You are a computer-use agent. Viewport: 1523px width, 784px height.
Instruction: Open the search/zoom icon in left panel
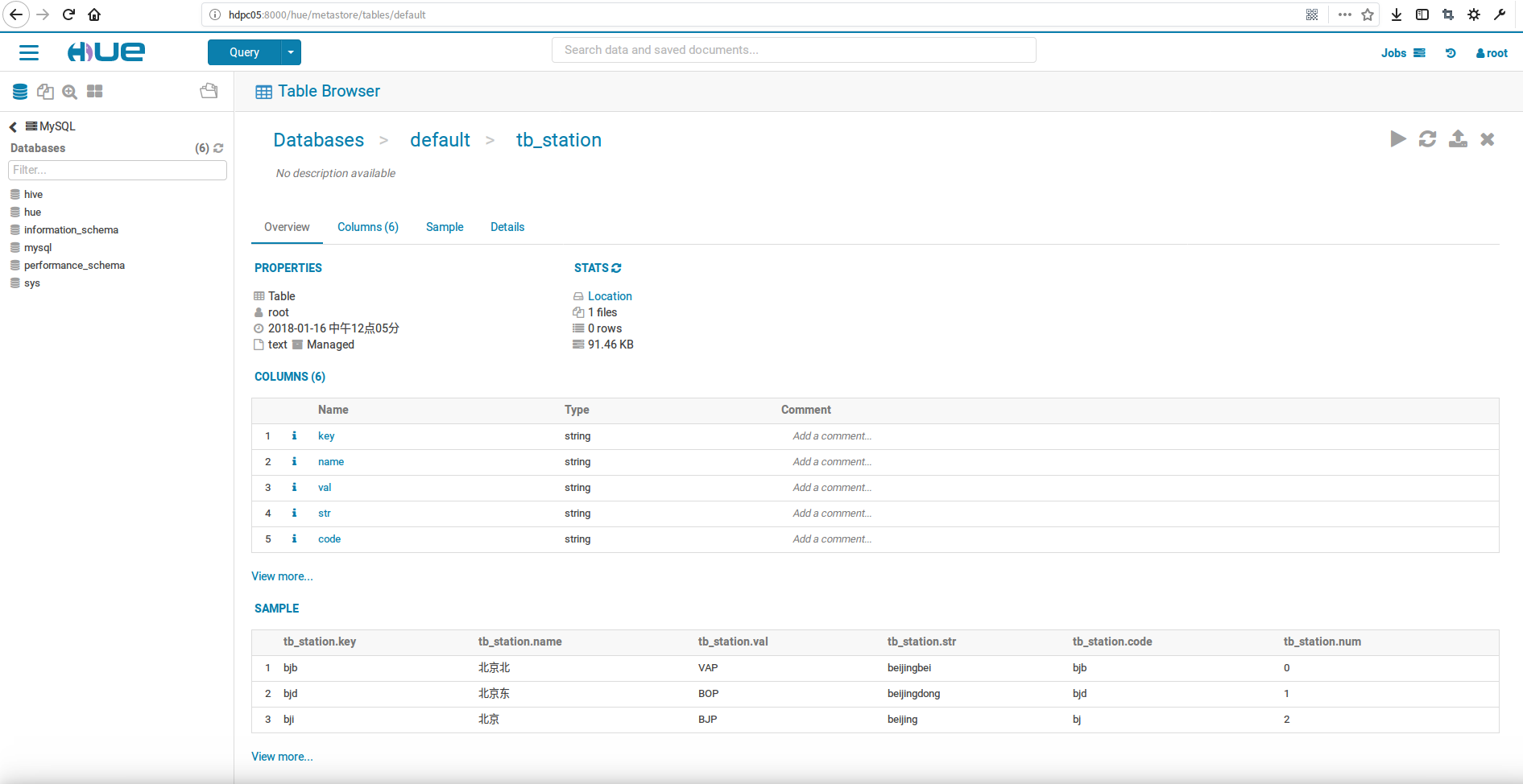pos(70,92)
